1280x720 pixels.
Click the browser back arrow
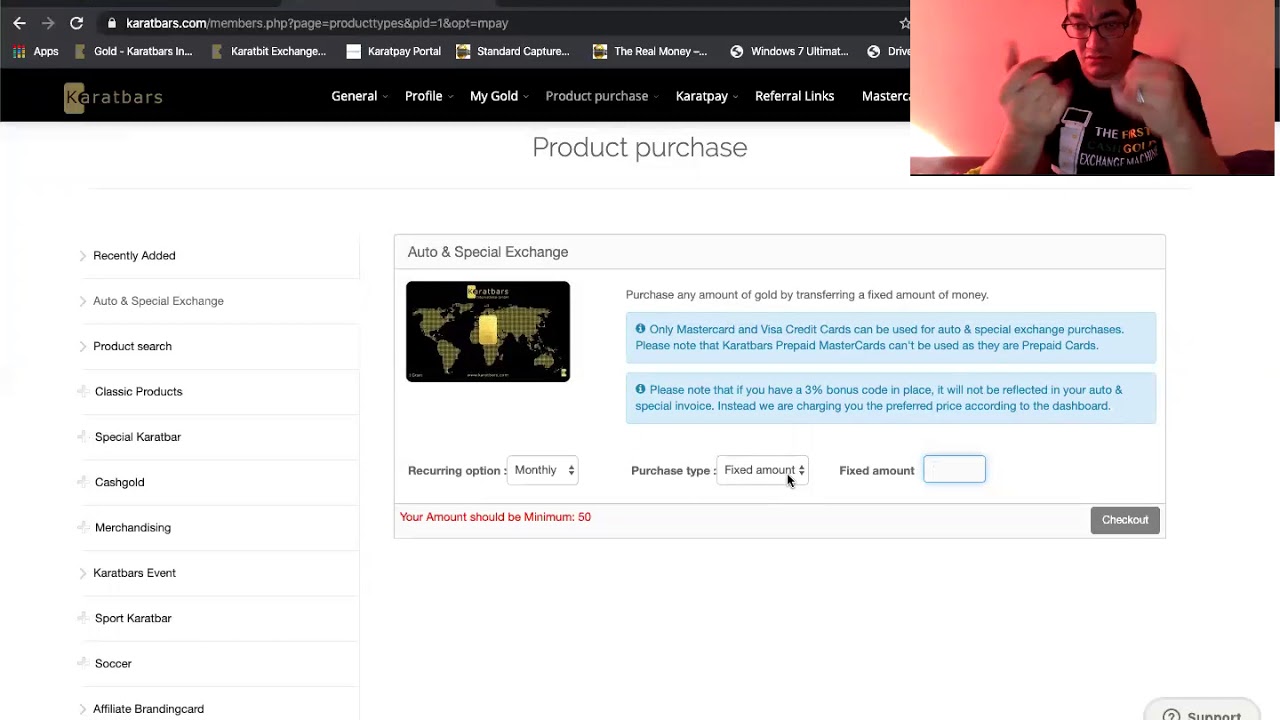pos(19,23)
